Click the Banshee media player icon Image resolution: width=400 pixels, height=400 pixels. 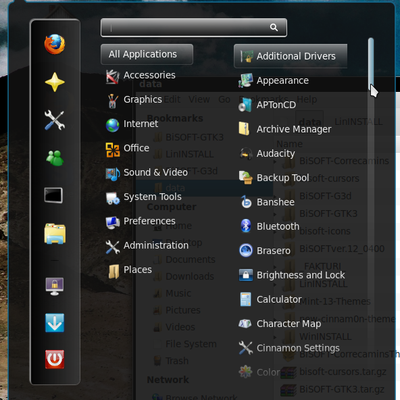[x=246, y=202]
